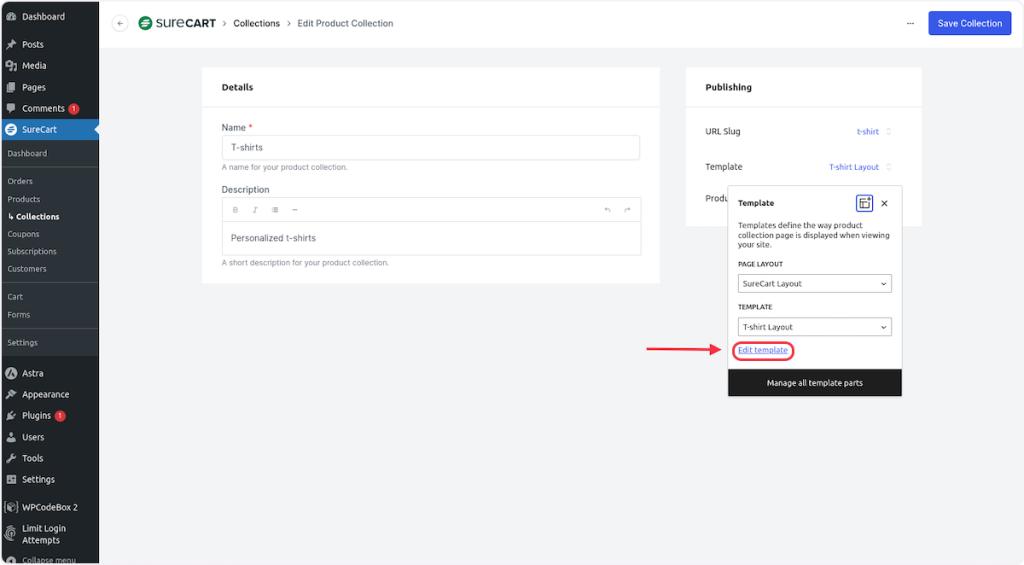
Task: Undo the last edit in Description editor
Action: click(607, 210)
